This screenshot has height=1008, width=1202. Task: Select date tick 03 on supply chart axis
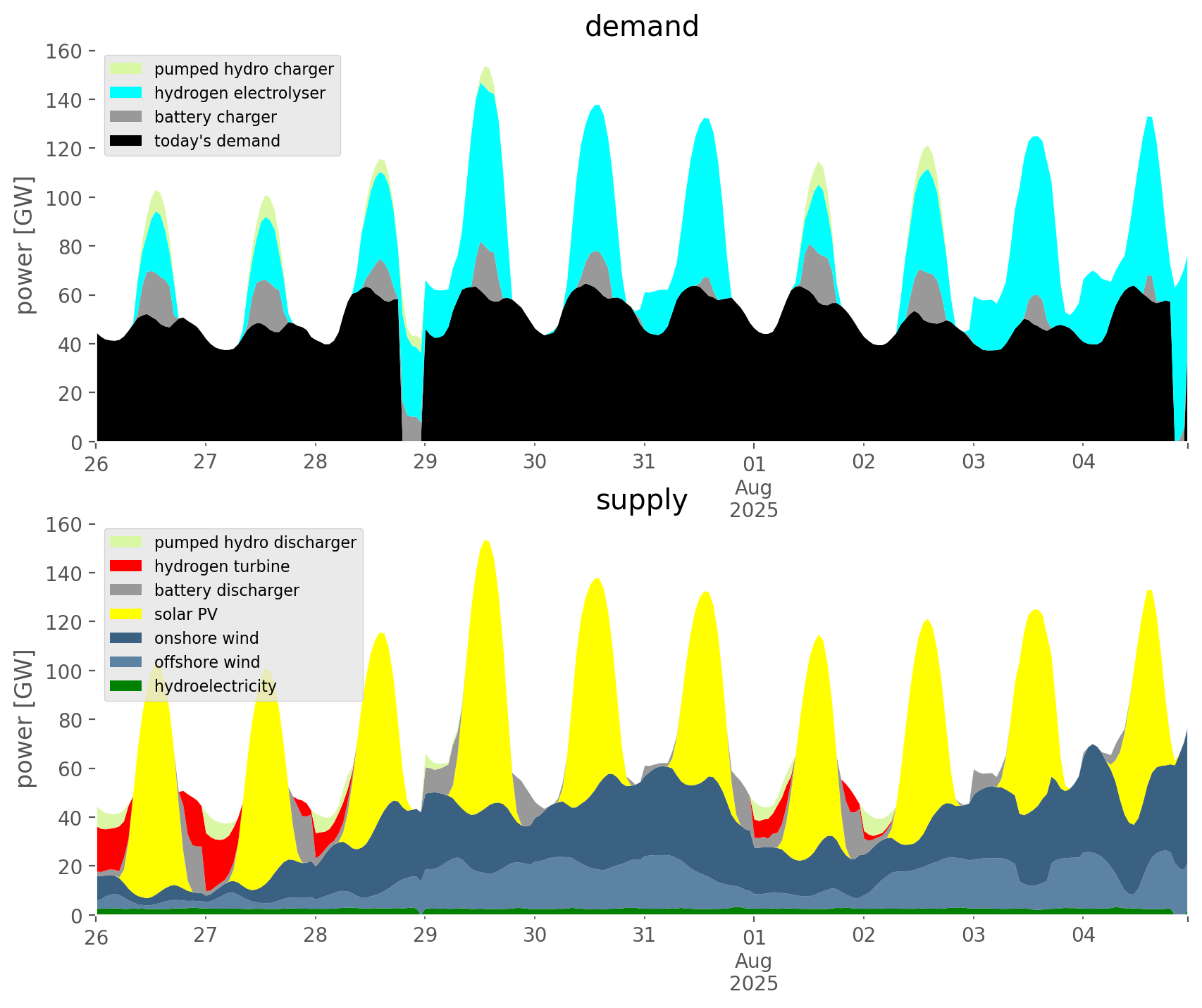pos(973,935)
